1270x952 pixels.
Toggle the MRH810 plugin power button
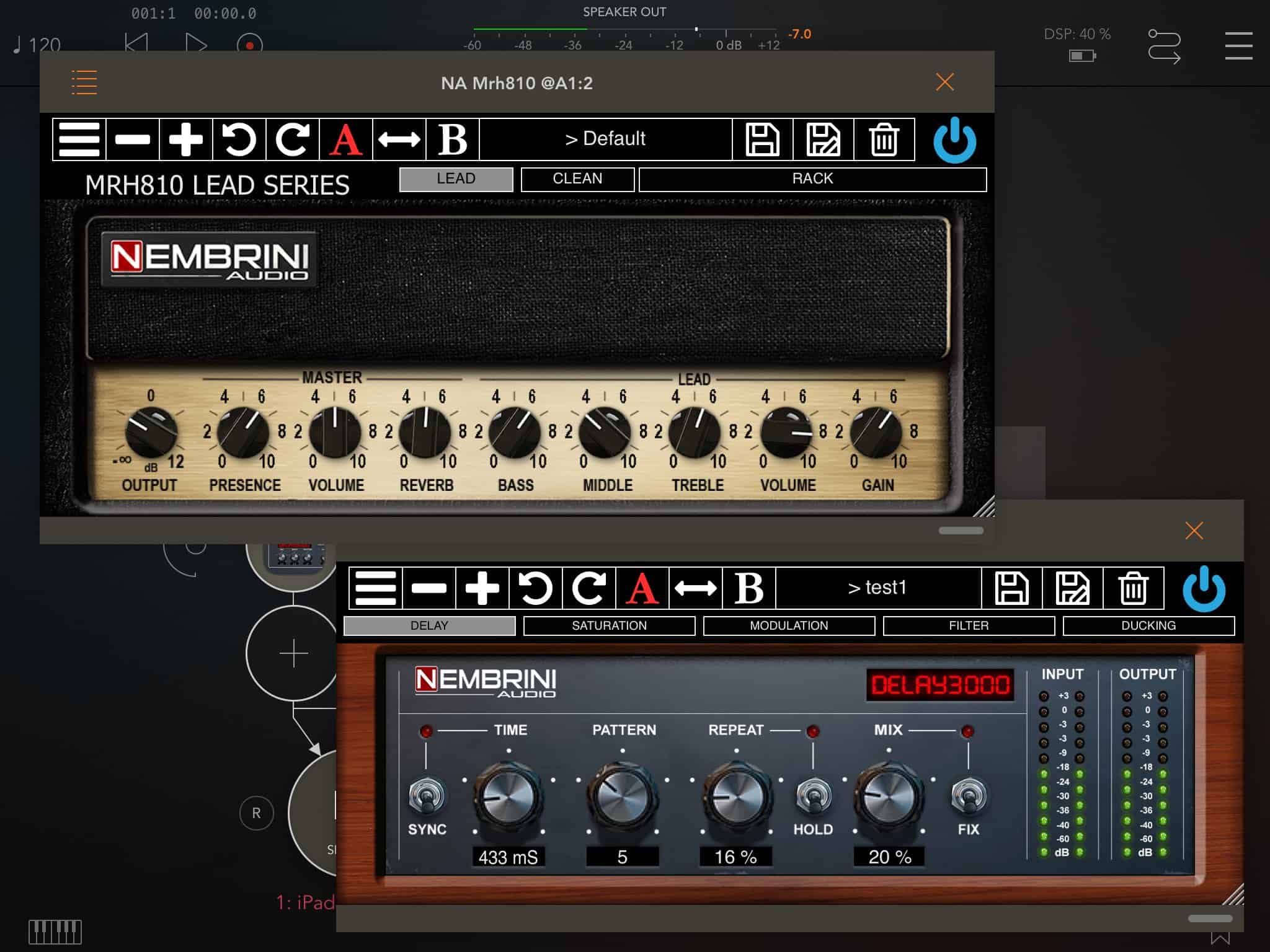coord(955,140)
